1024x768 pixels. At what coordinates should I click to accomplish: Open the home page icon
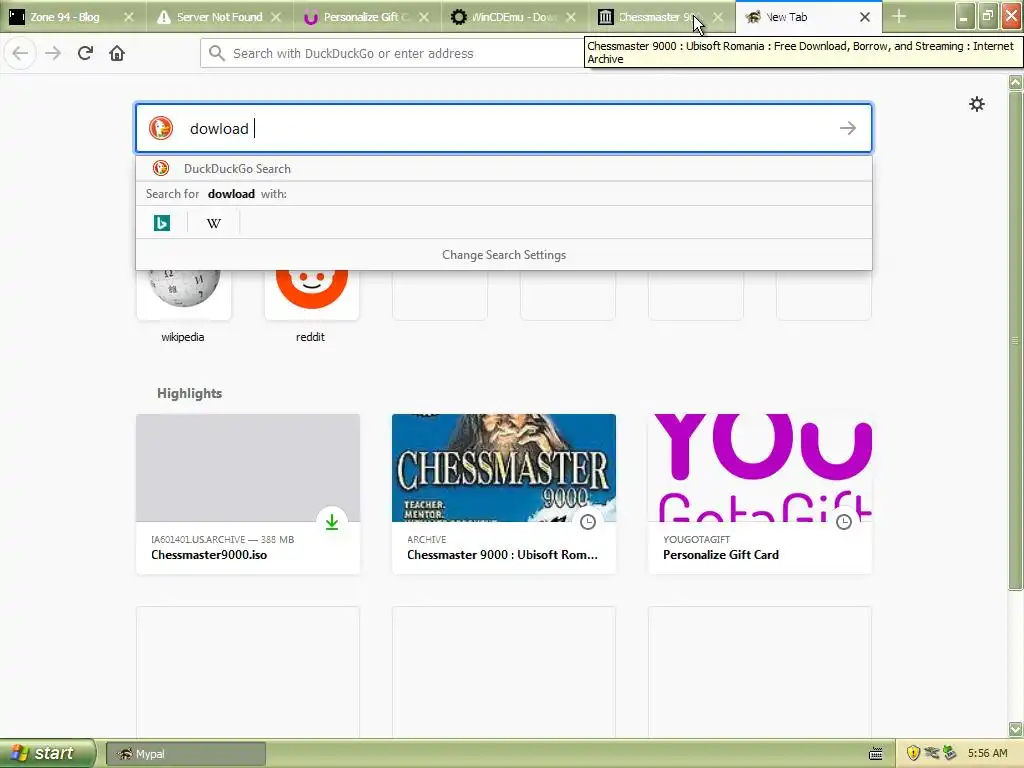117,53
